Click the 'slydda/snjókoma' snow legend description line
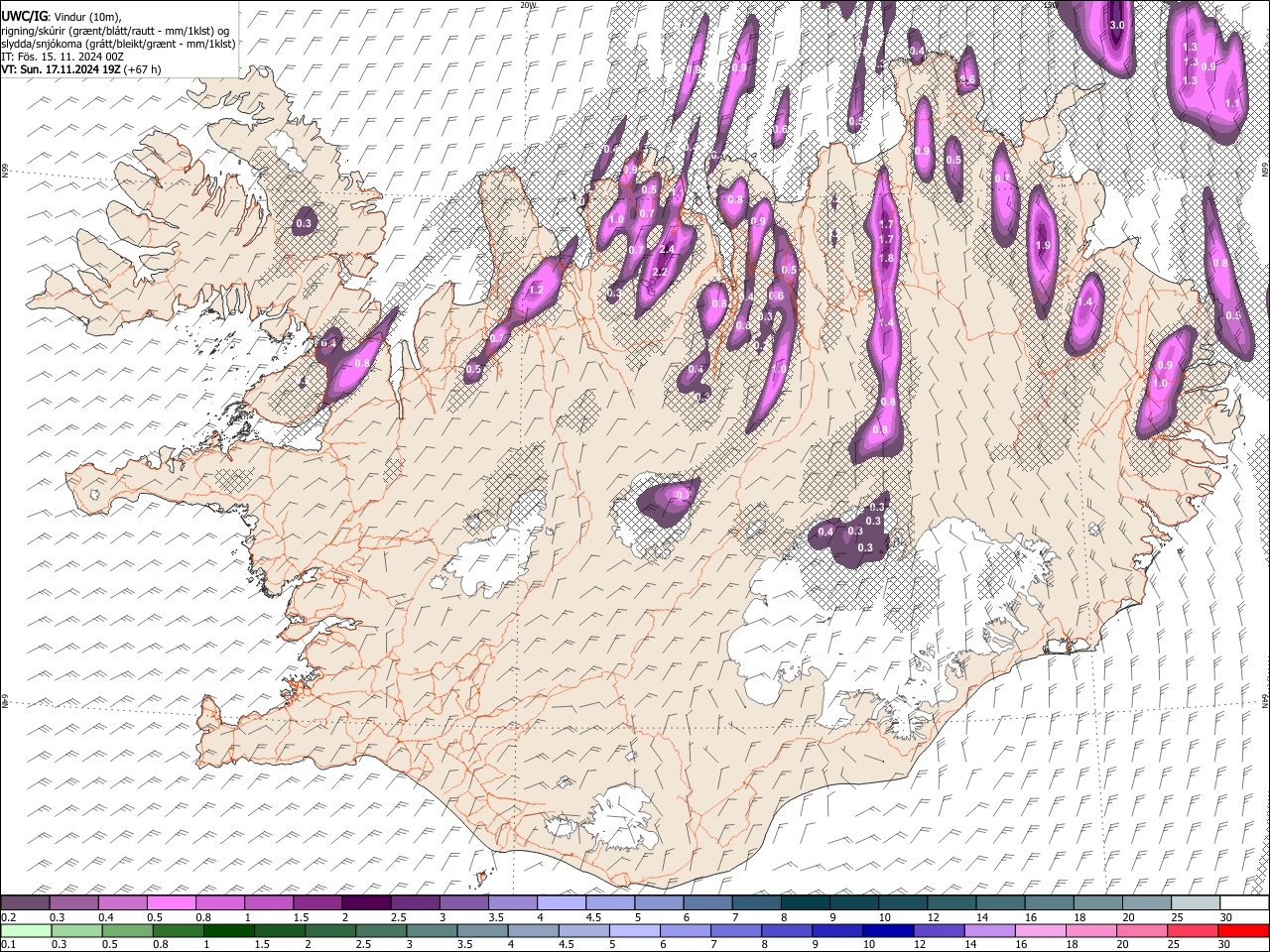 point(118,44)
